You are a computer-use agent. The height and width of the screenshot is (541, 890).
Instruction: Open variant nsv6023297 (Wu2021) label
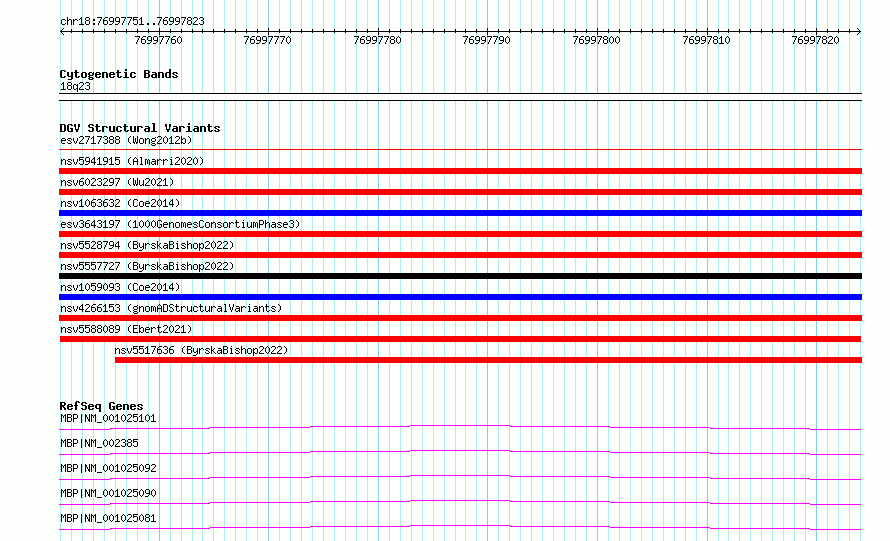coord(117,182)
